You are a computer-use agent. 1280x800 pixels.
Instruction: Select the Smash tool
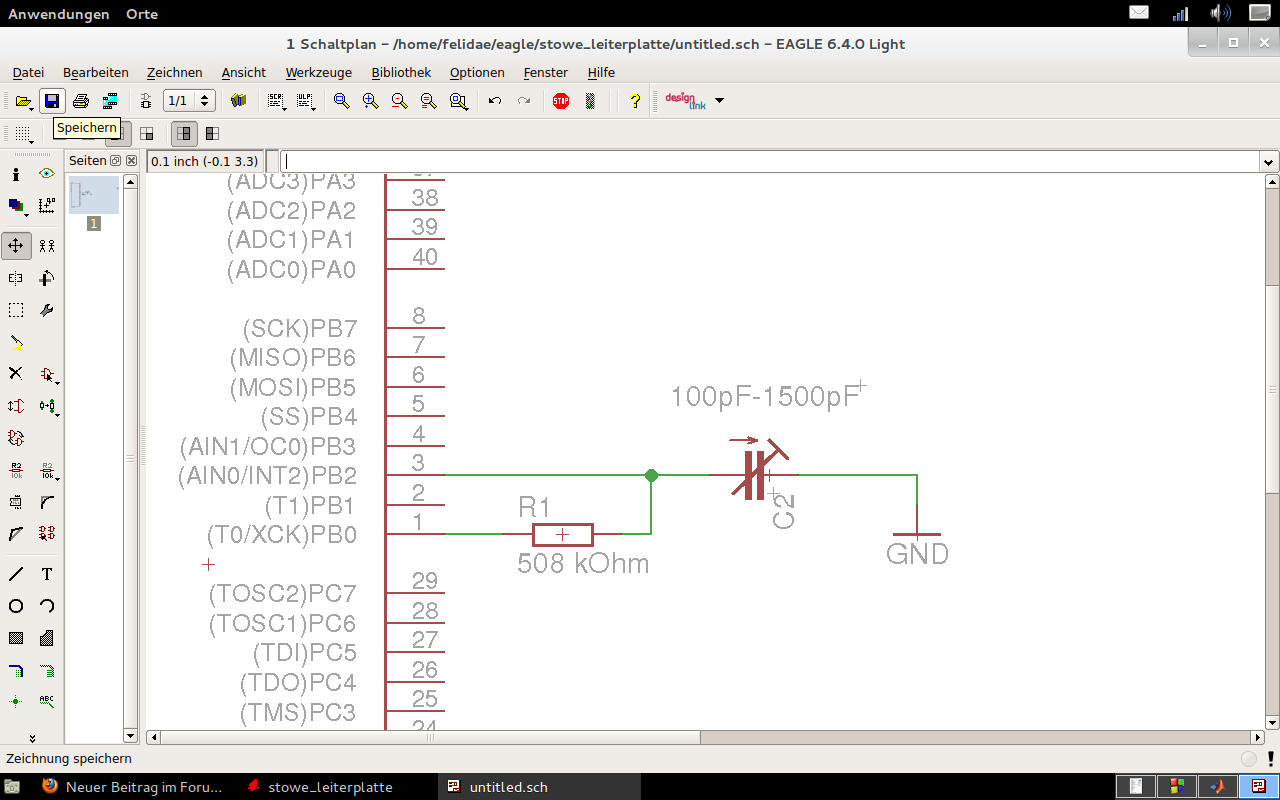click(x=16, y=502)
